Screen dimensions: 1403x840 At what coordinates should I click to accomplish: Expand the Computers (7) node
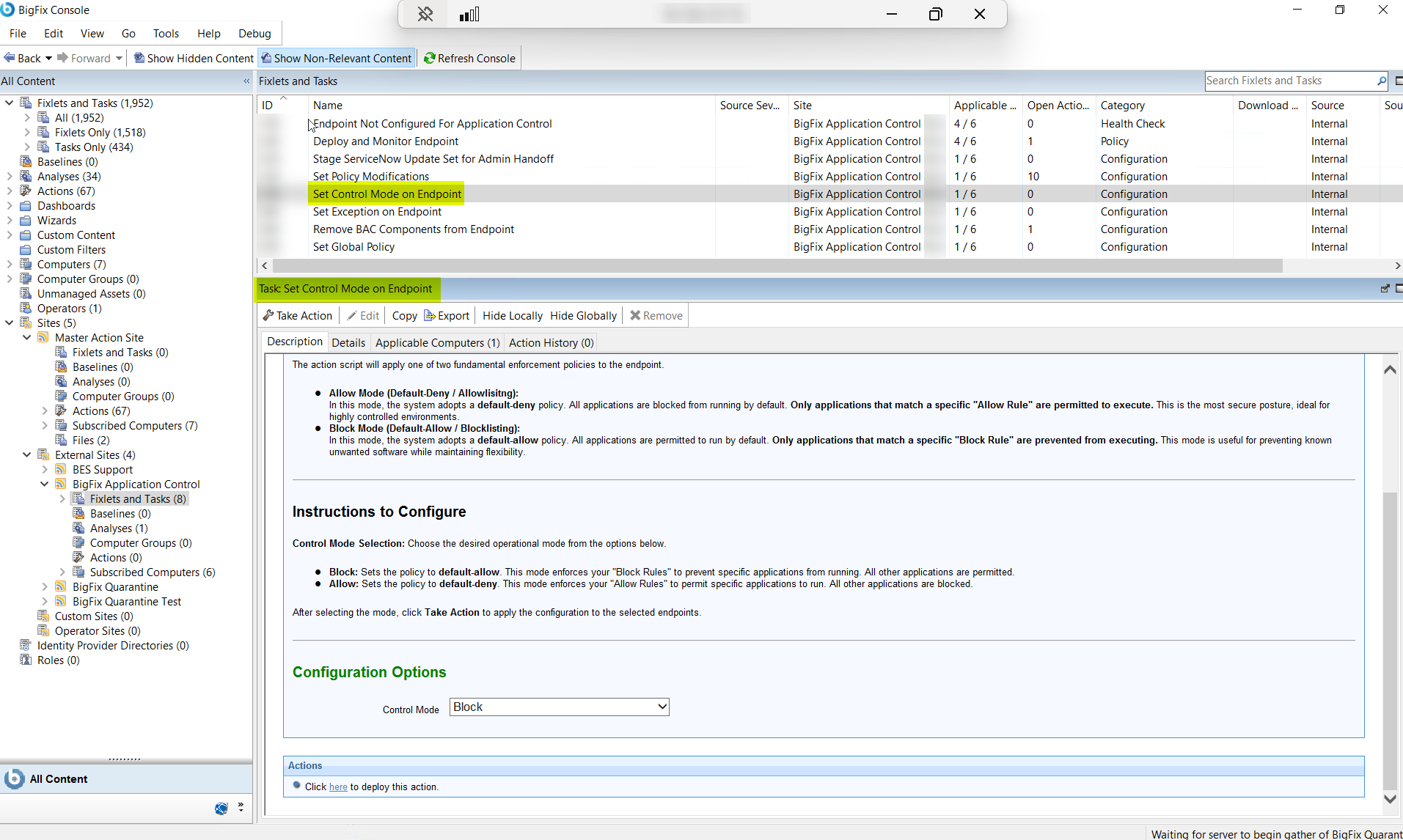click(x=10, y=265)
